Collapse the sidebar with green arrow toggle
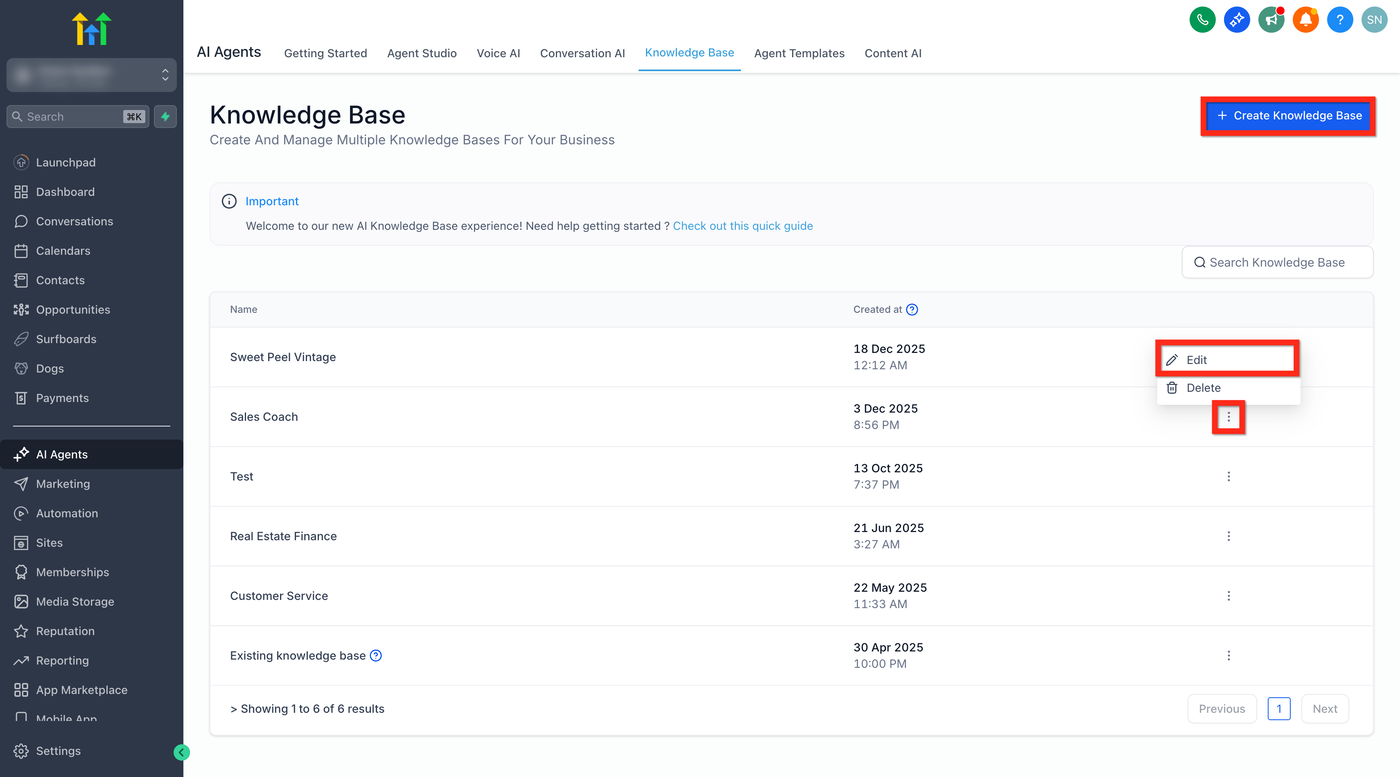The height and width of the screenshot is (777, 1400). coord(181,752)
